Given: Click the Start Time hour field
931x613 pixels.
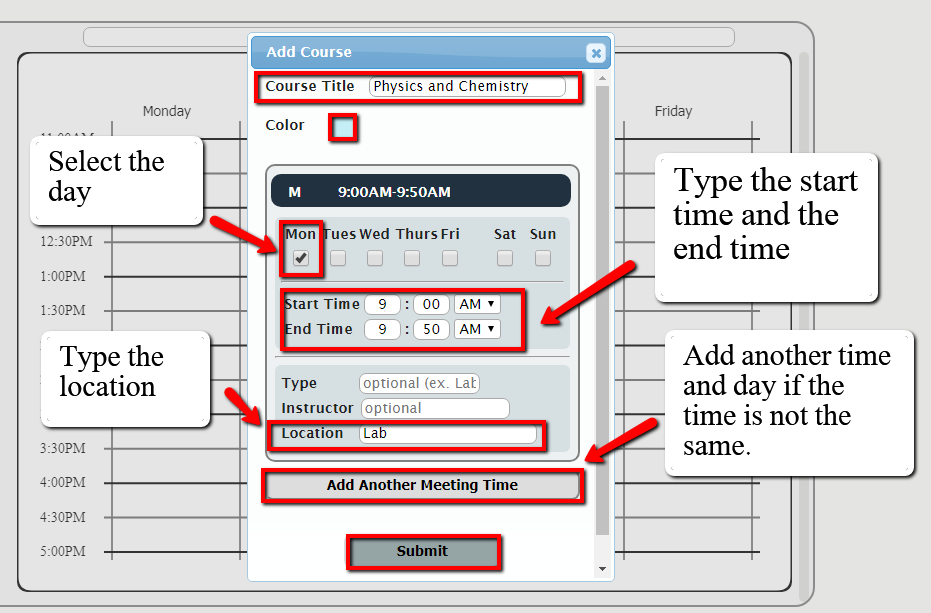Looking at the screenshot, I should tap(382, 304).
